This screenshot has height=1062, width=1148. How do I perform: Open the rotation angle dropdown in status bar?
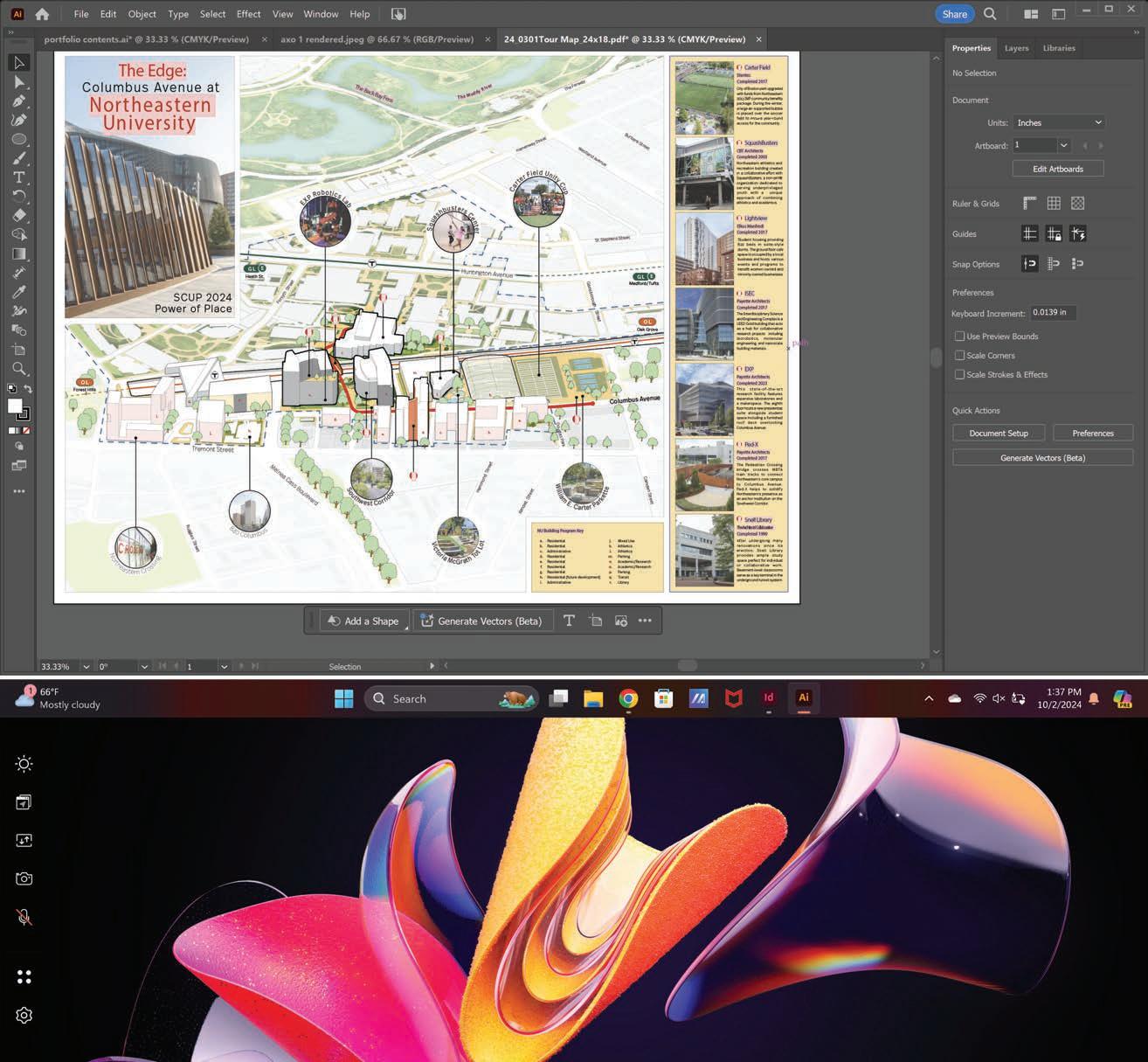(x=144, y=666)
